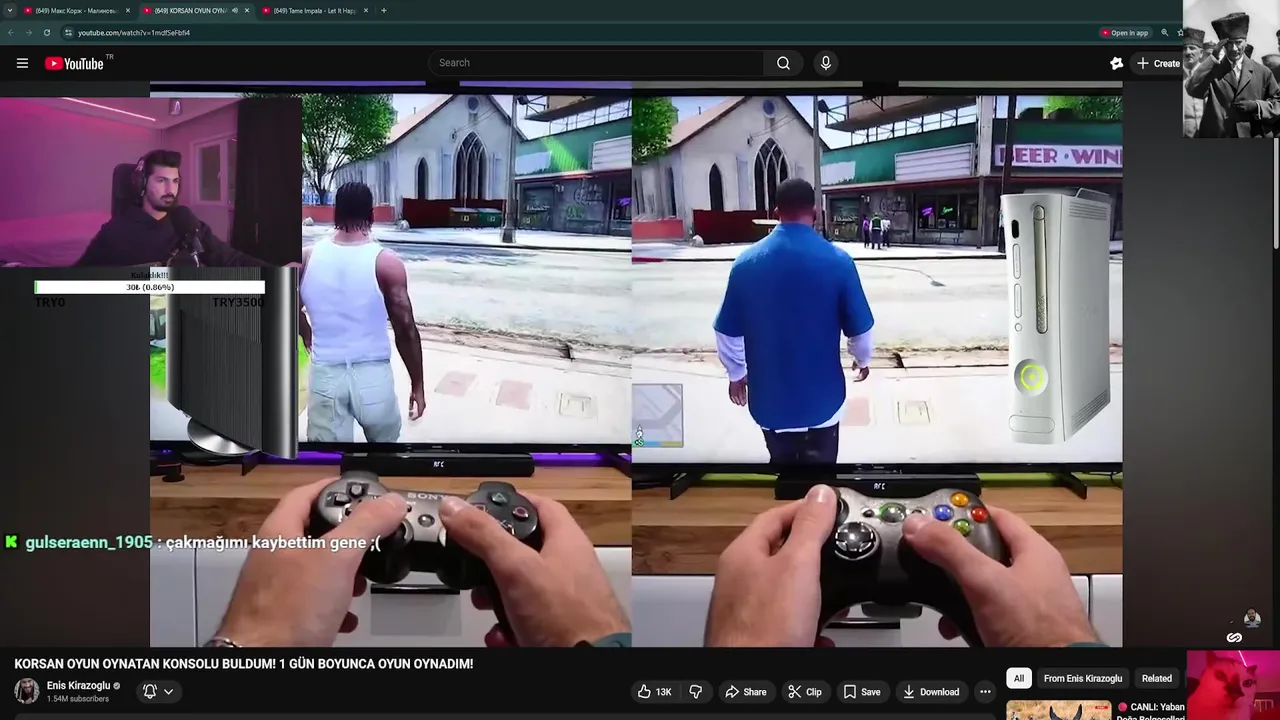Dislike the video with thumbs down
1280x720 pixels.
coord(696,692)
